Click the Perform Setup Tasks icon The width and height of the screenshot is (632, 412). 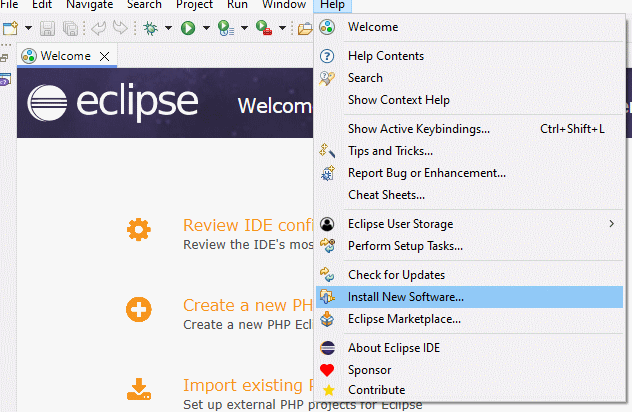click(x=327, y=246)
